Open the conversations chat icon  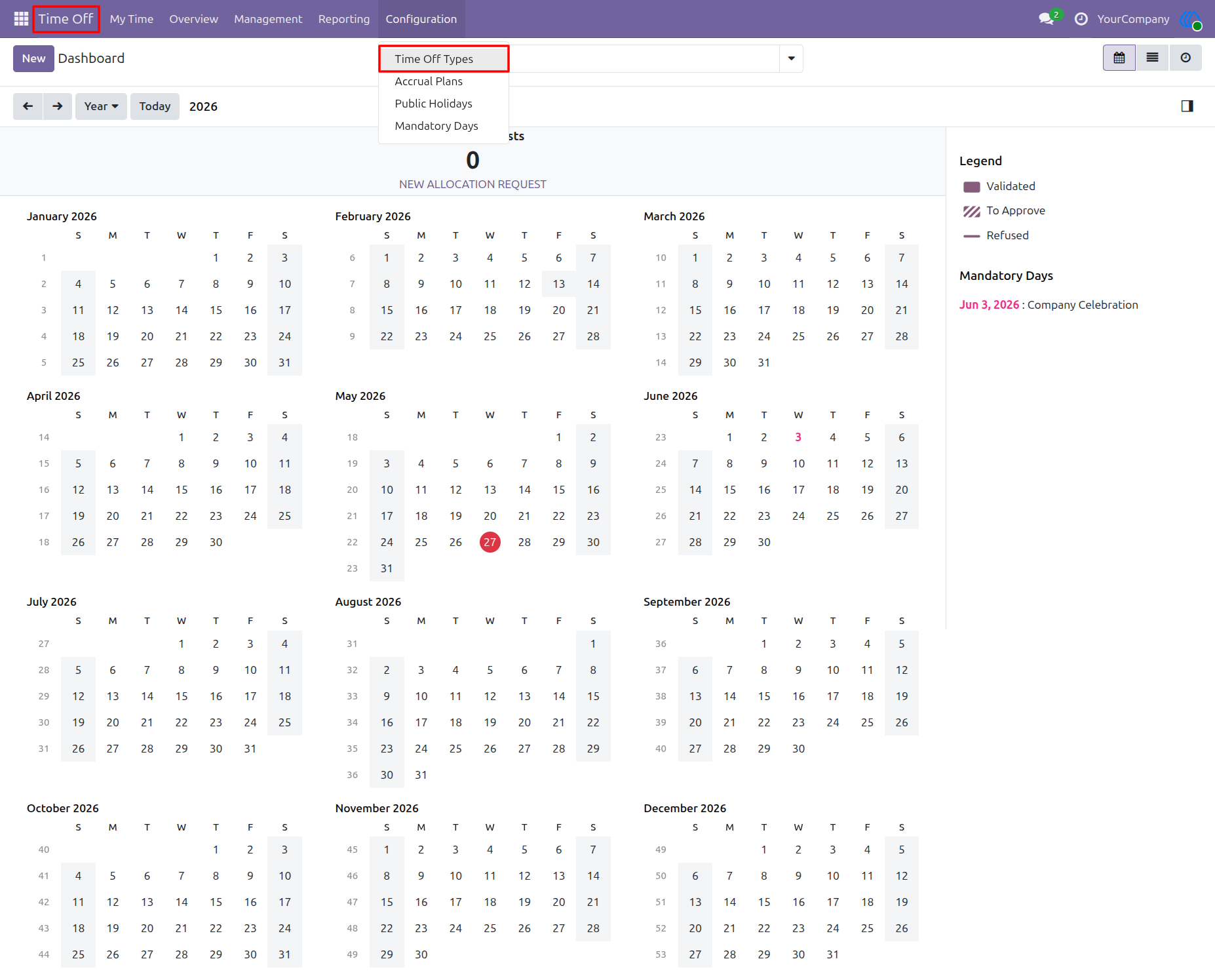tap(1047, 19)
